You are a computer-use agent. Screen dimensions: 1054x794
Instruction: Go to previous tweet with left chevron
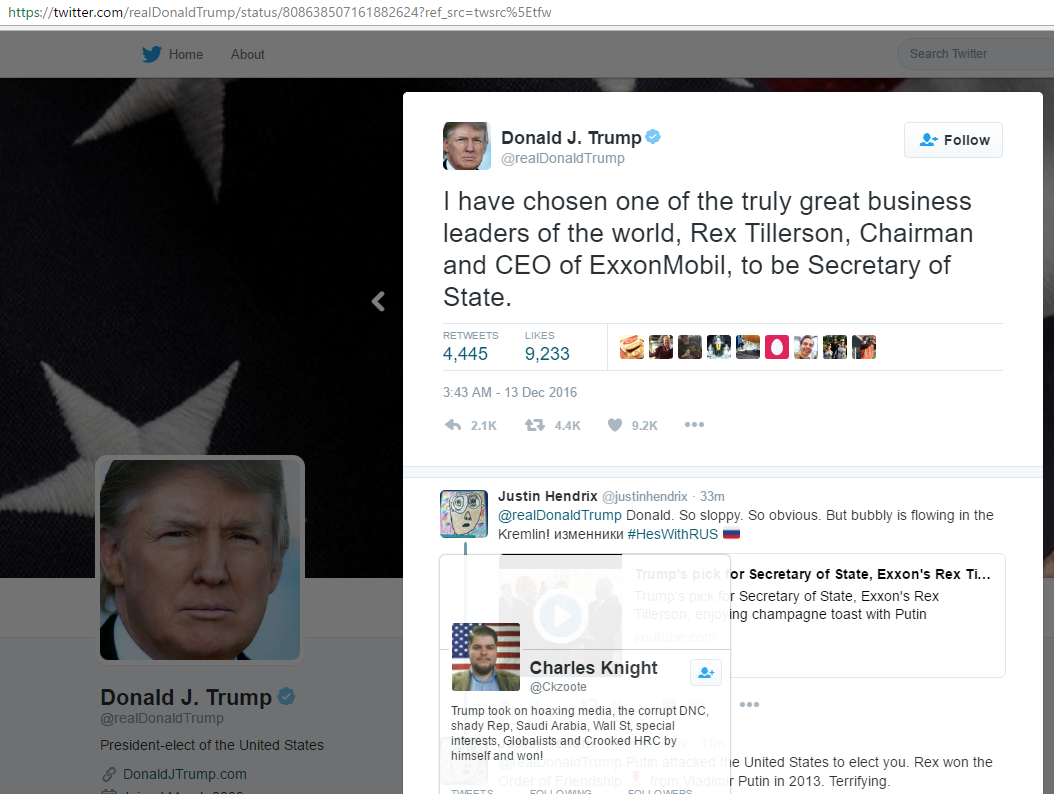(378, 301)
